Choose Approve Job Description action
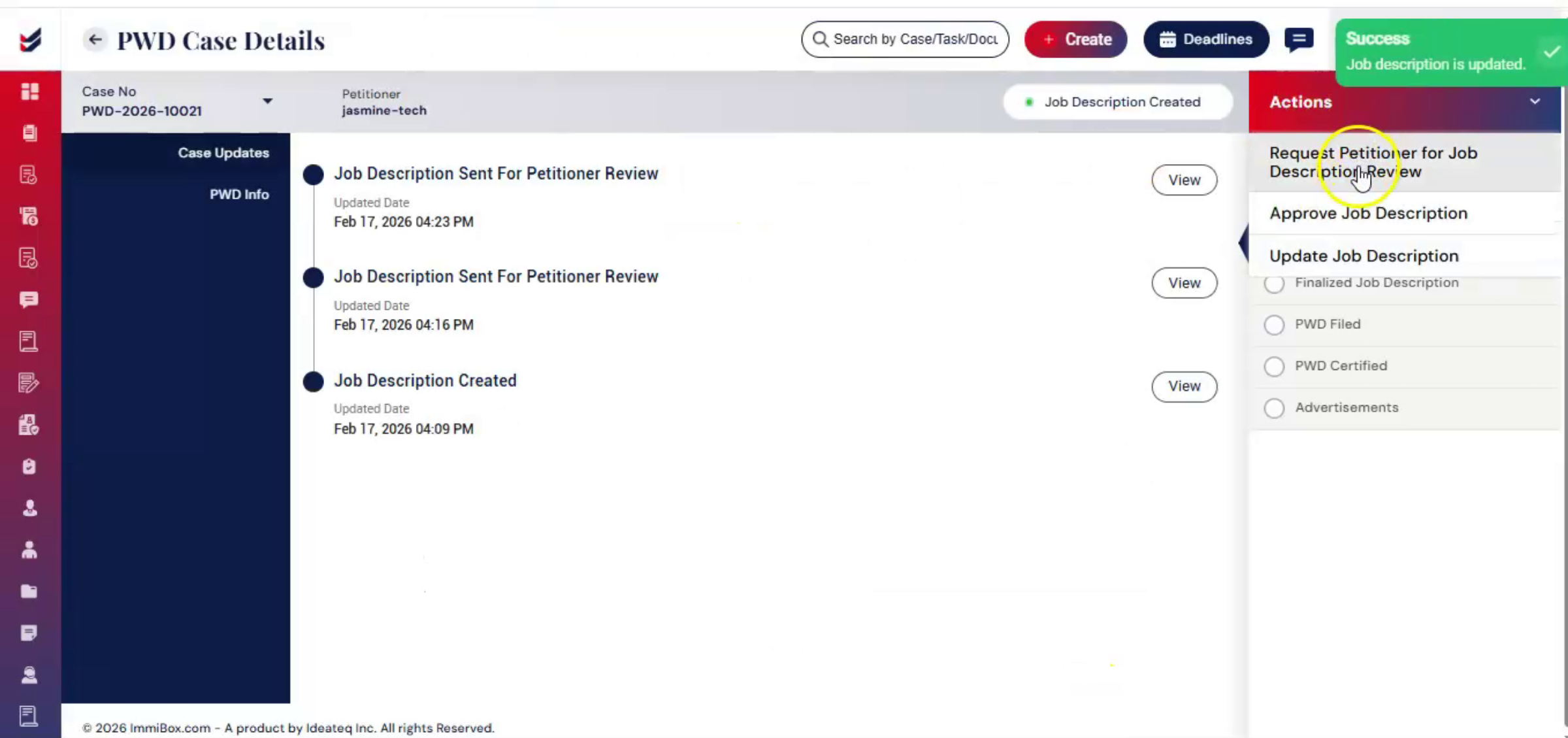The height and width of the screenshot is (738, 1568). [x=1368, y=213]
